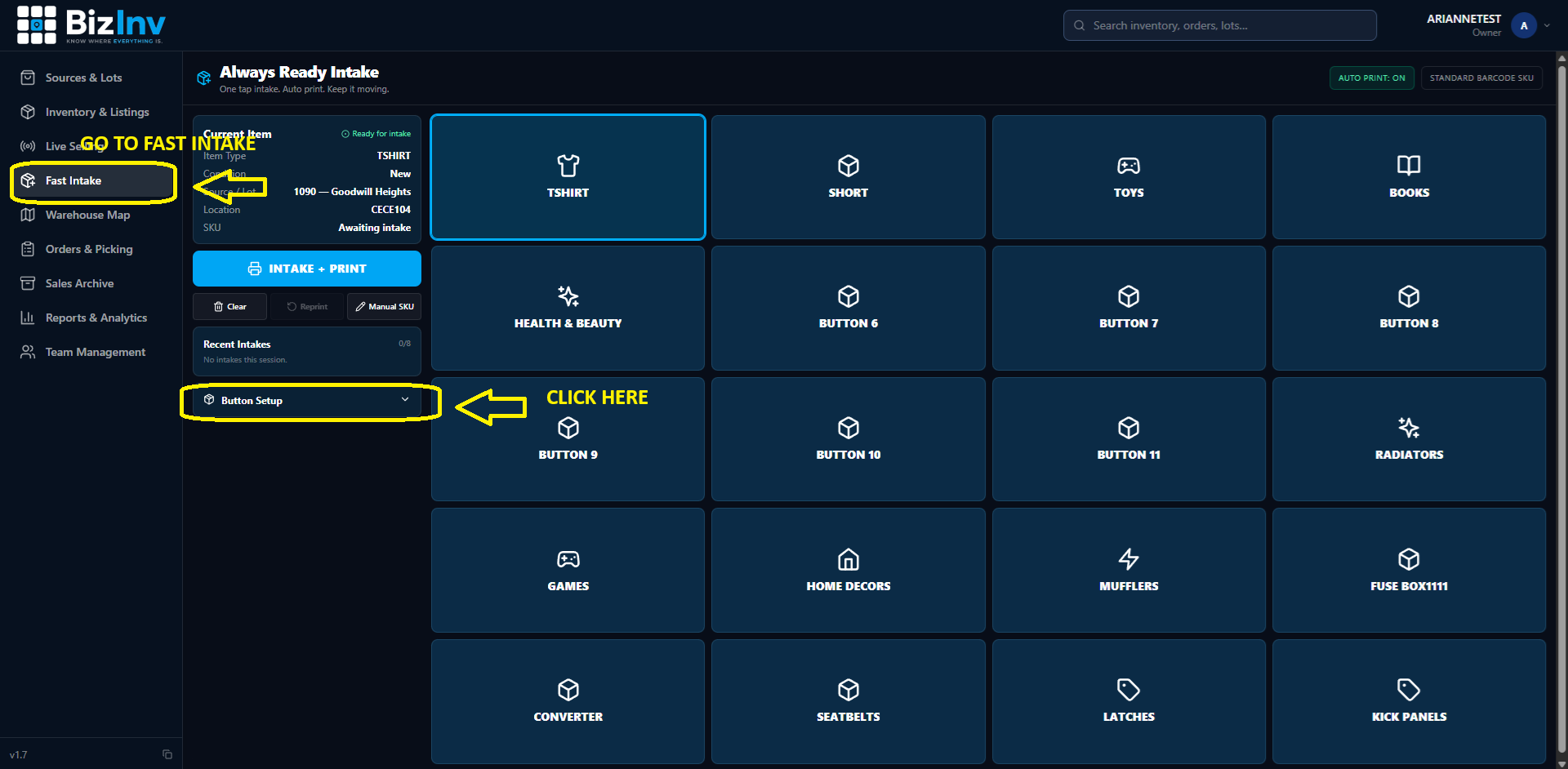This screenshot has height=769, width=1568.
Task: Select FUSE BOX1111 tile
Action: pos(1409,571)
